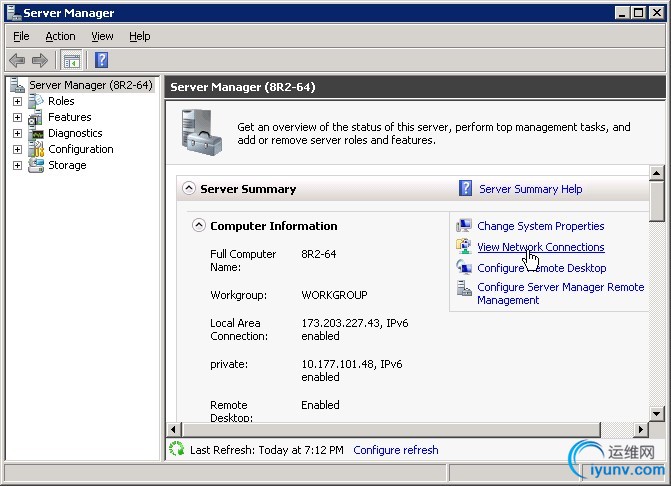671x486 pixels.
Task: Open Help via the toolbar question mark icon
Action: coord(101,60)
